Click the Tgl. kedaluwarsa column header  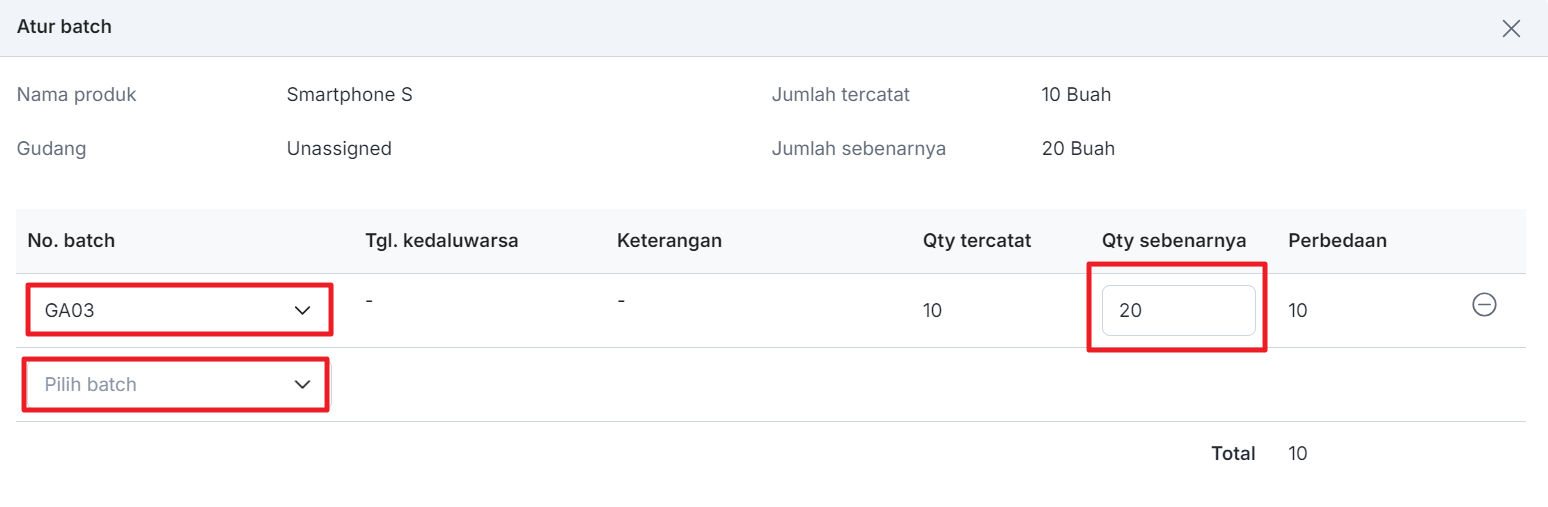click(x=441, y=241)
